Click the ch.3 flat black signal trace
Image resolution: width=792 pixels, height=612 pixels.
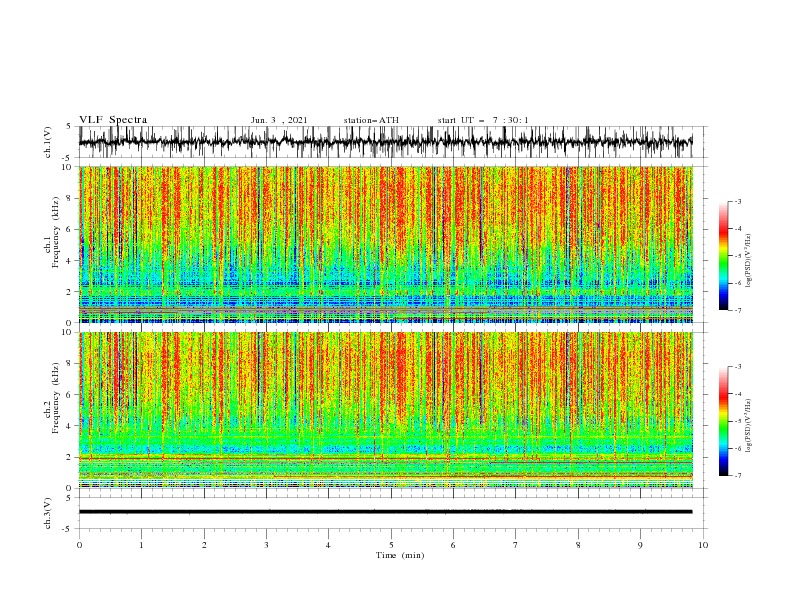click(385, 512)
